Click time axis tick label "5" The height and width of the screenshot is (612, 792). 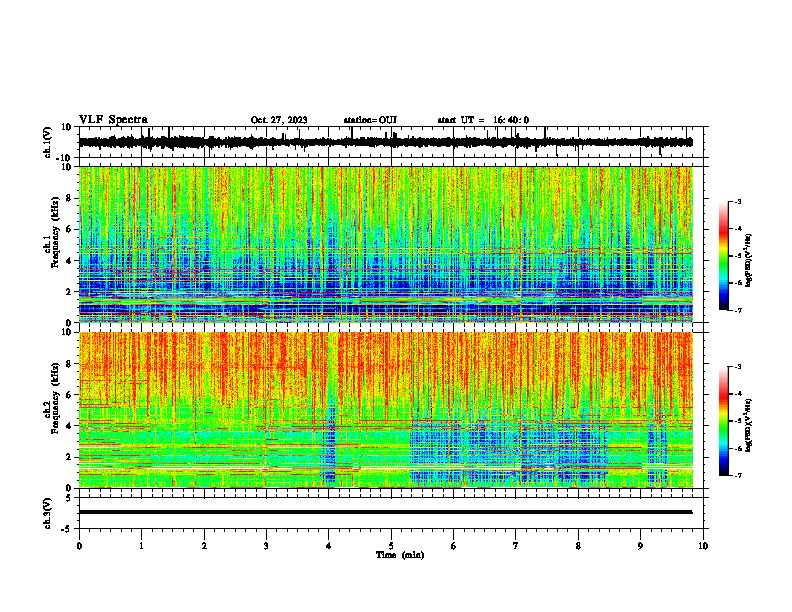tap(391, 546)
